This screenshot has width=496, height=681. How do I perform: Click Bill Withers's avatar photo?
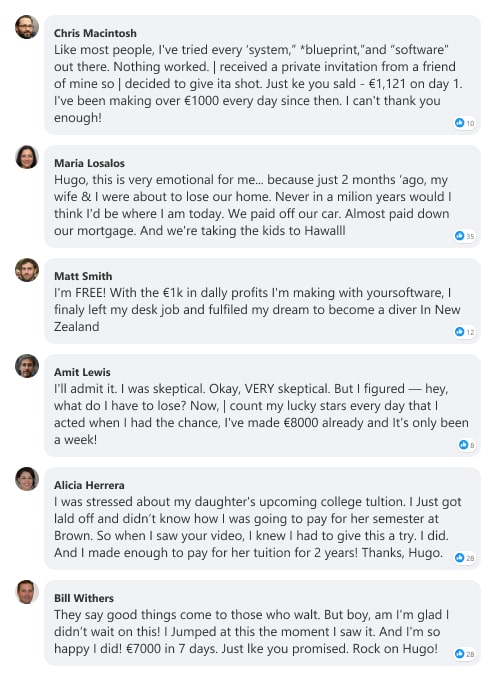click(27, 592)
